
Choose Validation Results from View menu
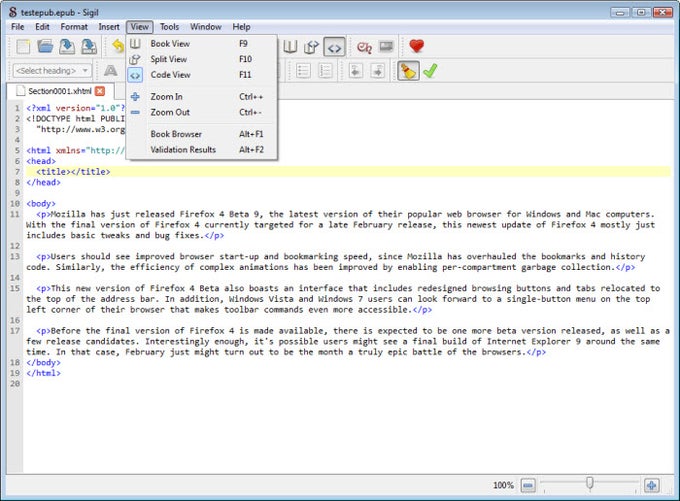coord(202,150)
